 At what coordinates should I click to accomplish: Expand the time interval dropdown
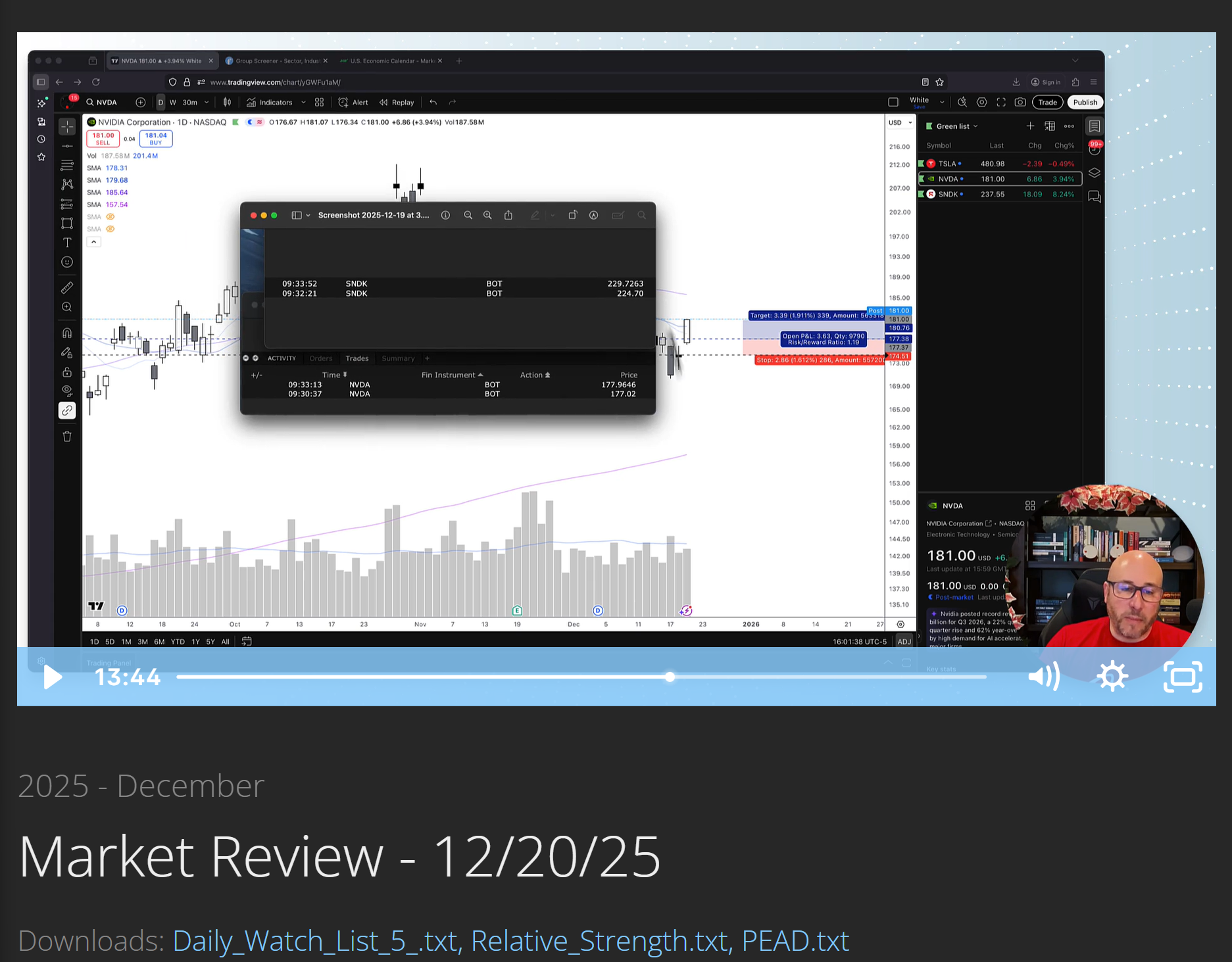207,103
